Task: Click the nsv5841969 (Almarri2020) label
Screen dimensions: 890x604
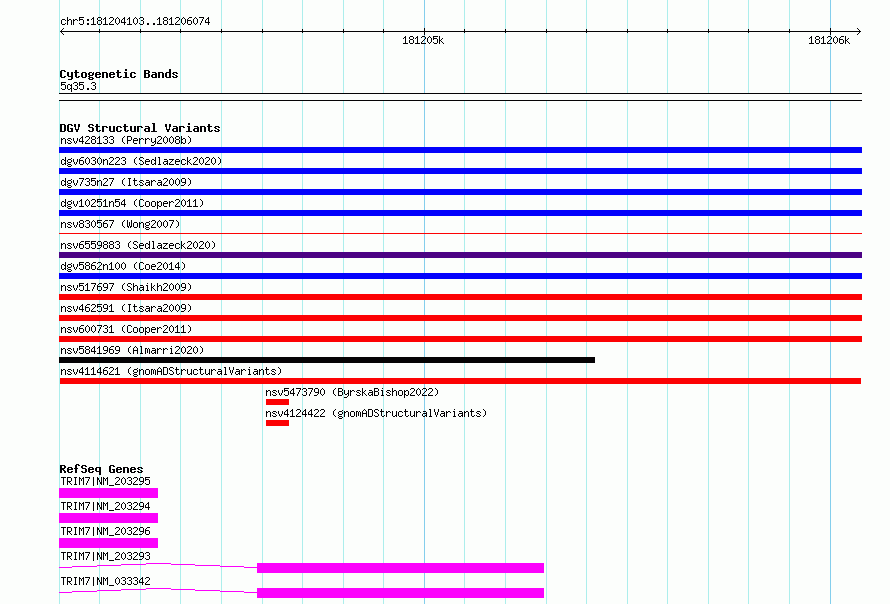Action: click(x=132, y=350)
